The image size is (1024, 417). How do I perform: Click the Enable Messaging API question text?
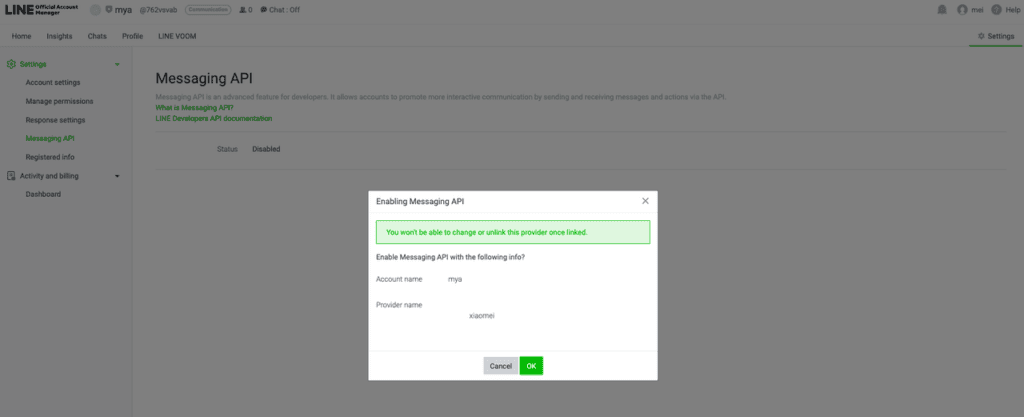(451, 257)
